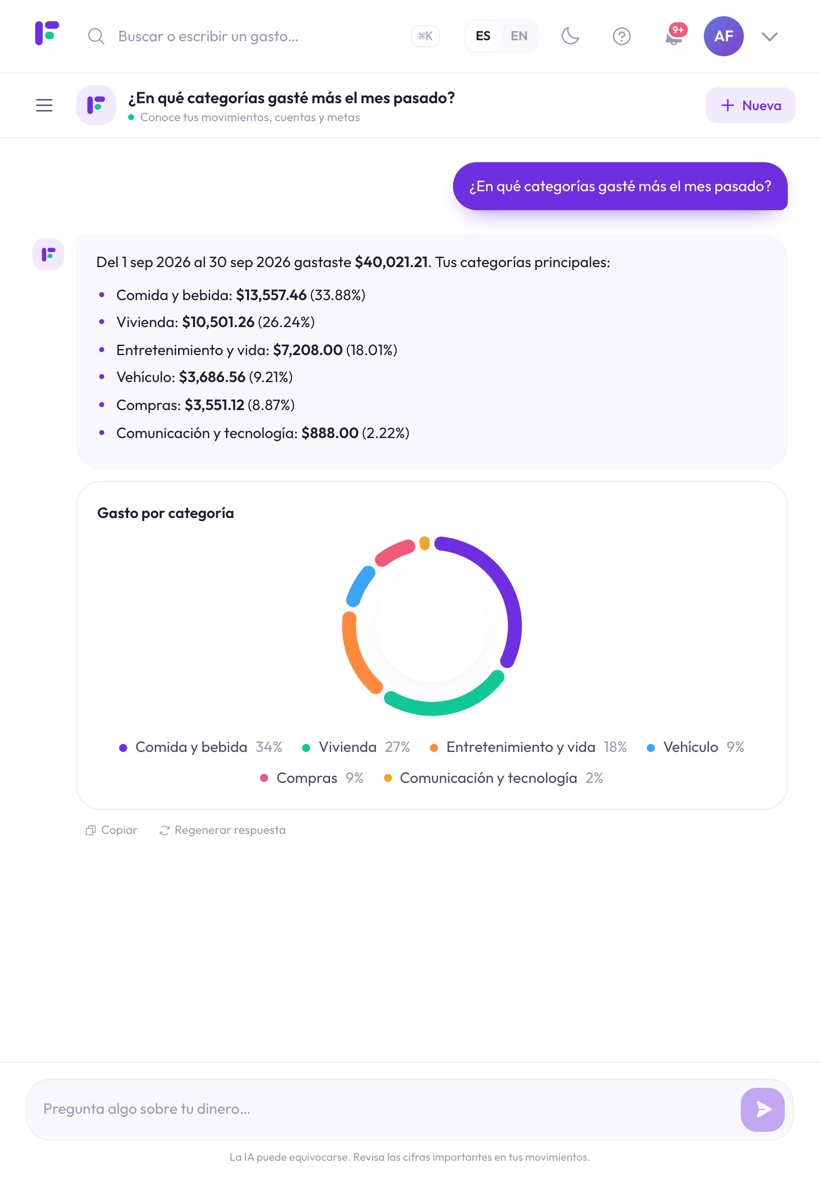
Task: Open the help question mark icon
Action: (621, 36)
